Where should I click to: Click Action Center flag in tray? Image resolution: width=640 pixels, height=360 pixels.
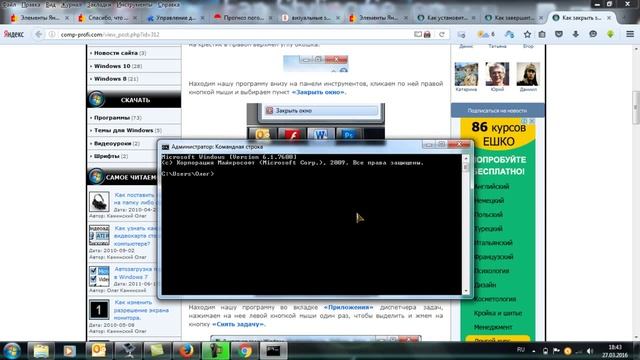pos(556,351)
